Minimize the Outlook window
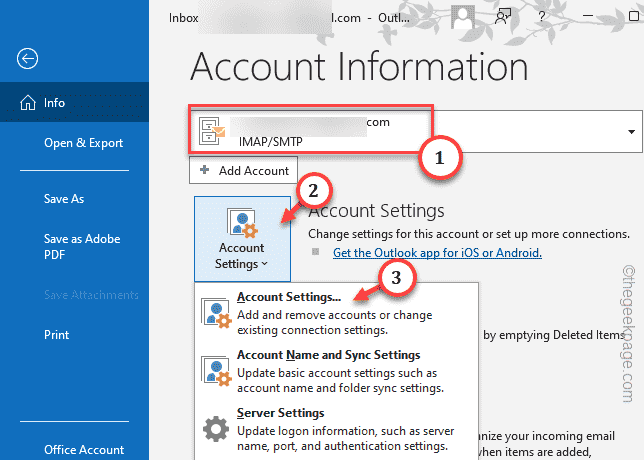The image size is (644, 460). tap(588, 16)
